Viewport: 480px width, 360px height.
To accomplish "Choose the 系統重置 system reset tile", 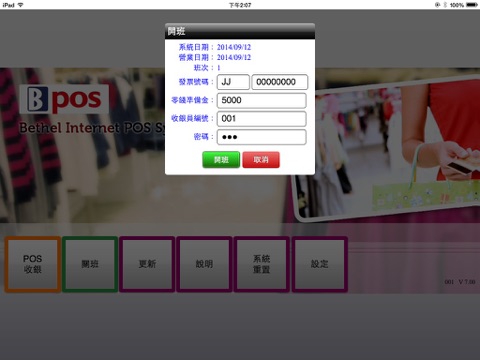I will tap(262, 264).
